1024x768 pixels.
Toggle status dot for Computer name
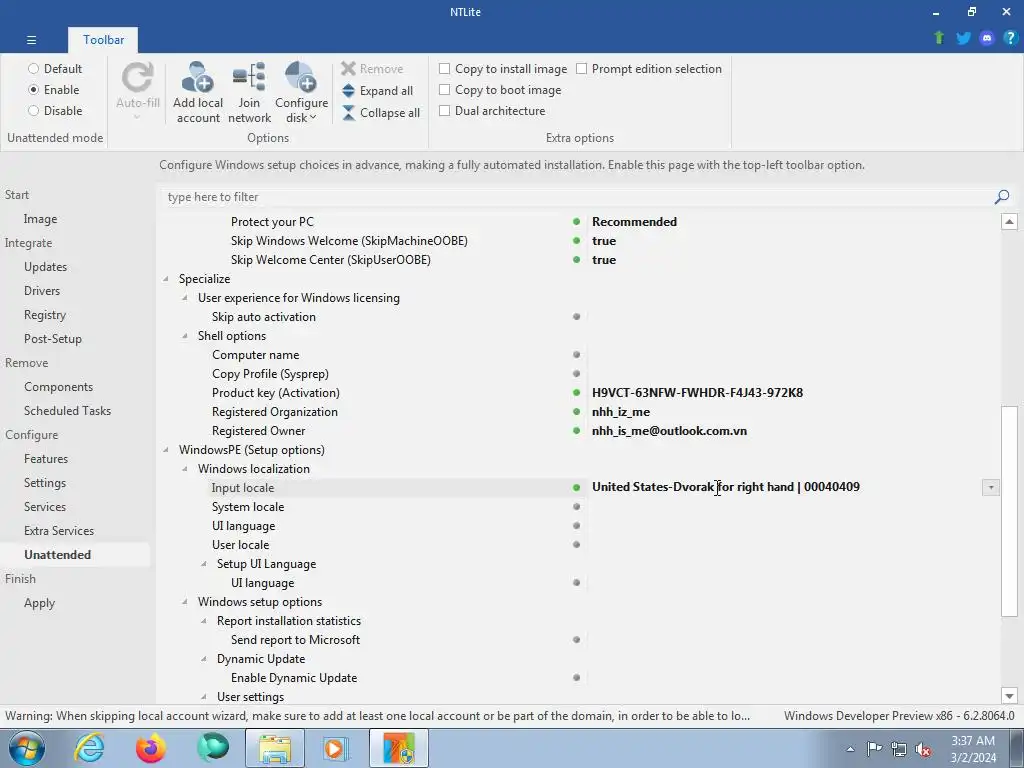click(576, 355)
